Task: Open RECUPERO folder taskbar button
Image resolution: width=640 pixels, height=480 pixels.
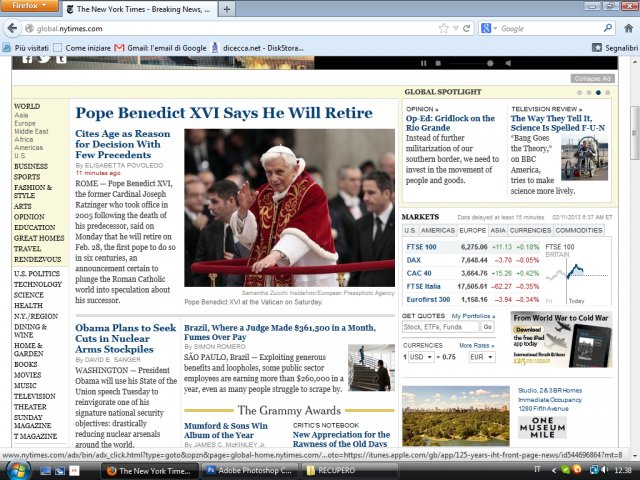Action: pos(349,471)
